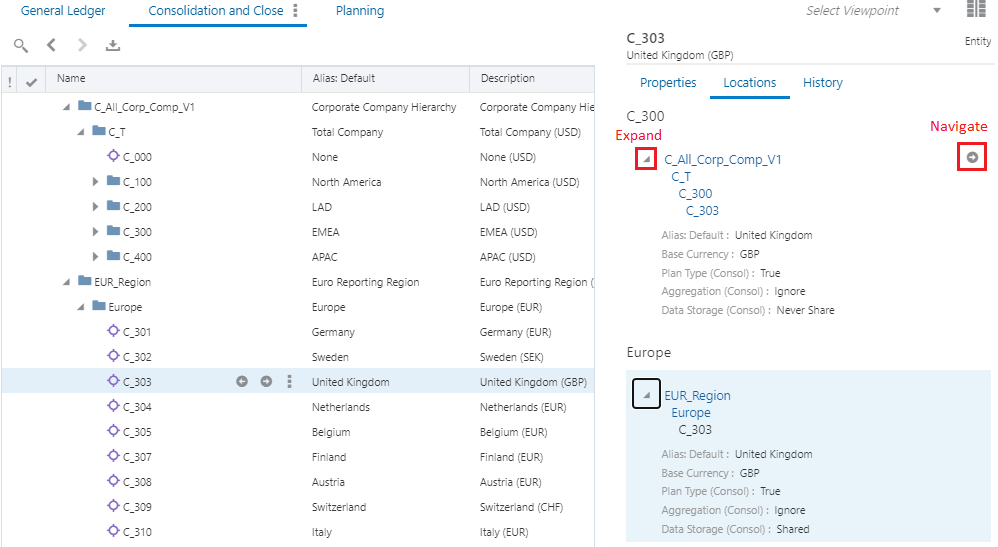Screen dimensions: 998x547
Task: Follow the EUR_Region location link
Action: 698,395
